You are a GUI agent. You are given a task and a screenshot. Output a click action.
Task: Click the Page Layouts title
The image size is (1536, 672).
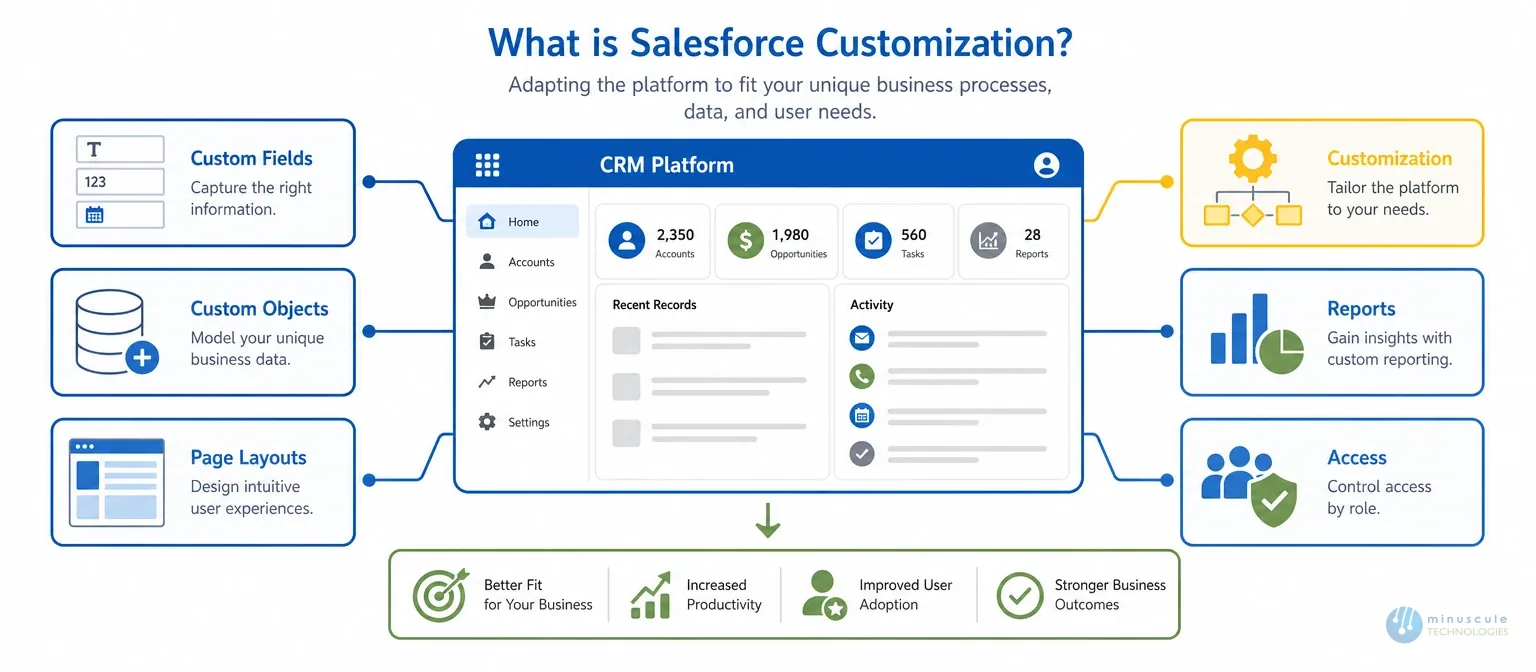click(x=248, y=458)
